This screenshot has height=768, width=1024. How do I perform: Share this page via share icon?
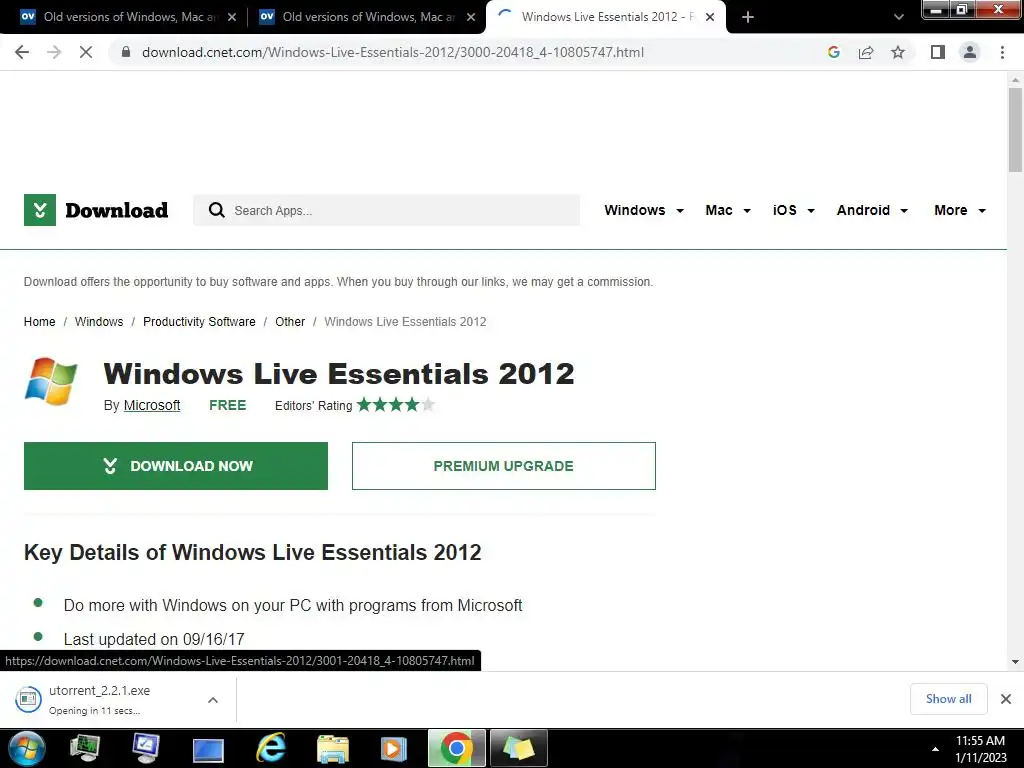(x=866, y=52)
